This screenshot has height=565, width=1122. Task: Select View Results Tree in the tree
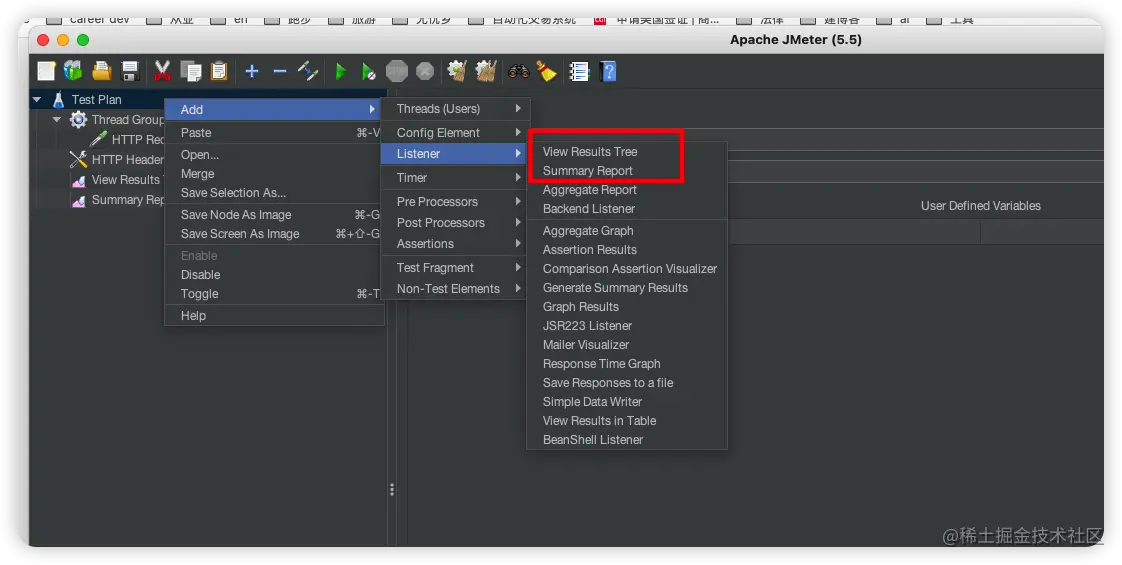(117, 180)
